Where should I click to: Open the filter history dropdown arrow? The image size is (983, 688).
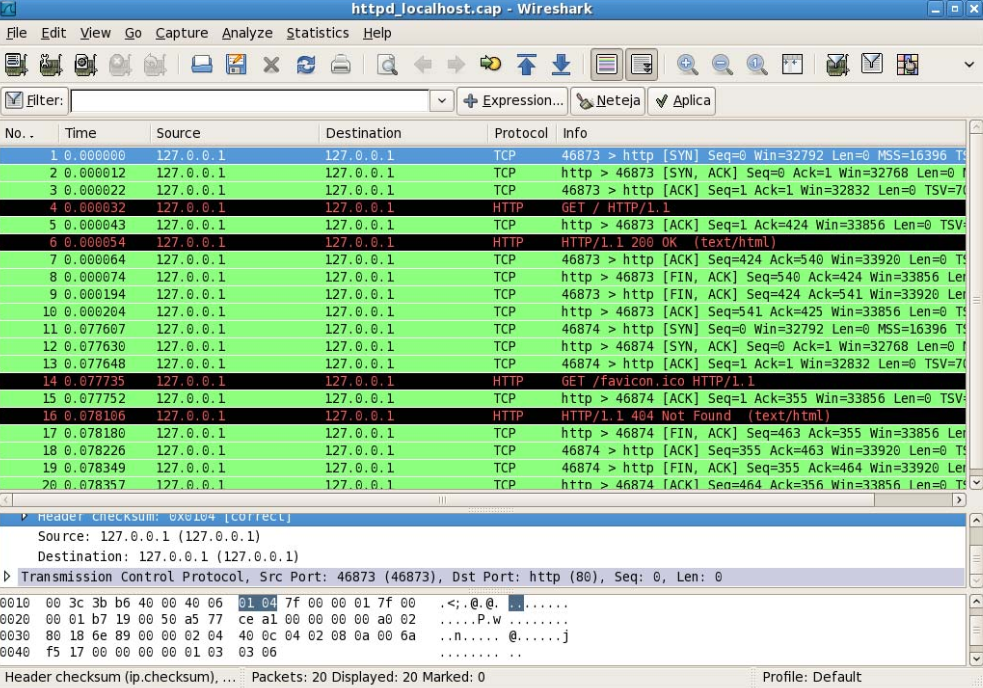(x=443, y=101)
